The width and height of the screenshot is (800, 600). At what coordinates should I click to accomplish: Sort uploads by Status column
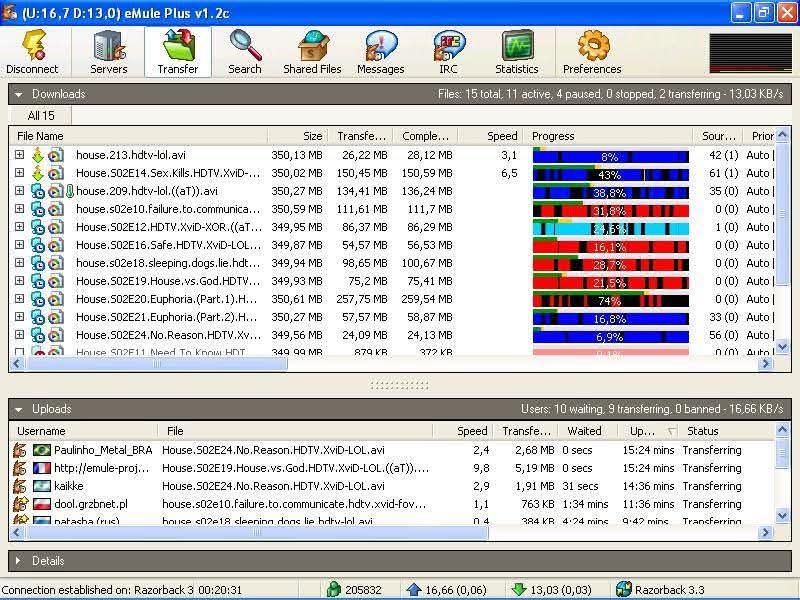coord(727,431)
